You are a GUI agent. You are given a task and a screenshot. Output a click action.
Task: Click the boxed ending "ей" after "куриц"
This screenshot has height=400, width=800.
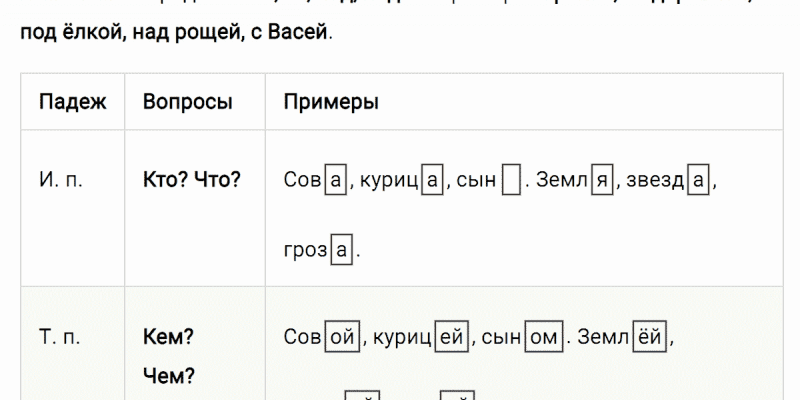coord(451,338)
